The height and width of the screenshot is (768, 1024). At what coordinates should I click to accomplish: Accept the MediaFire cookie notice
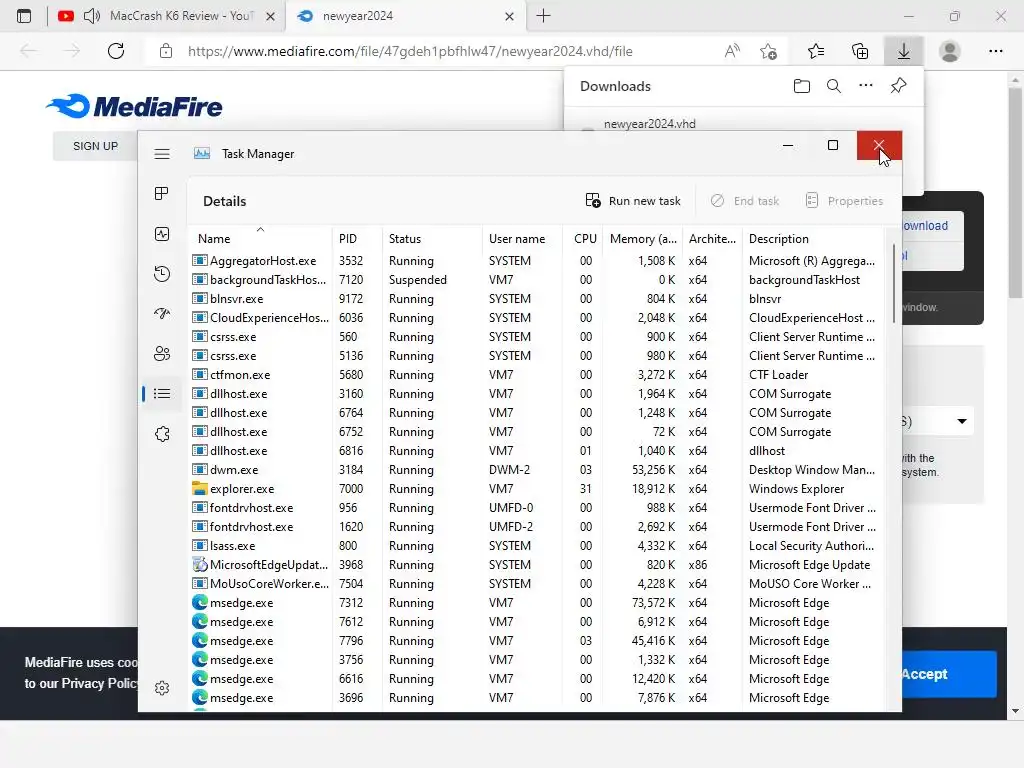coord(950,674)
